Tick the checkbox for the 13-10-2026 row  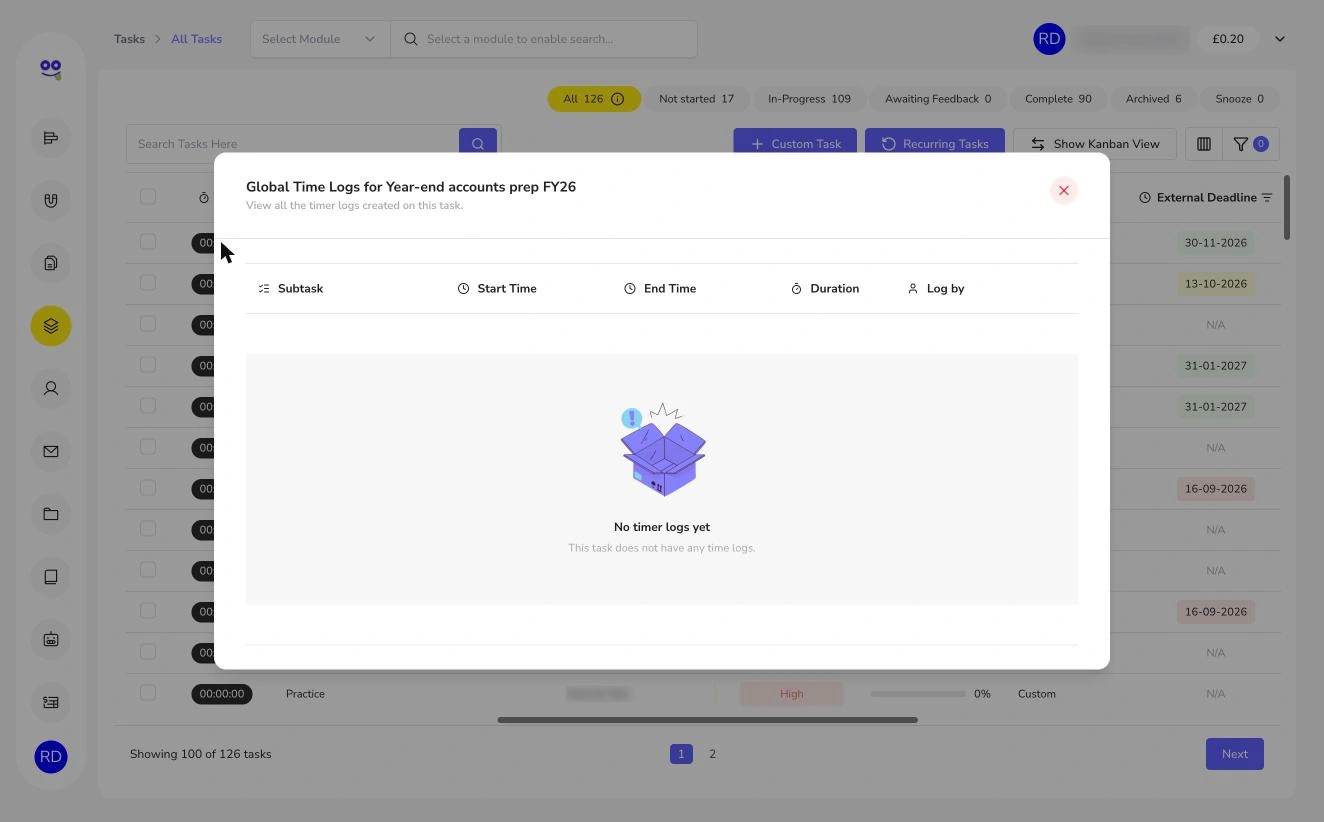point(148,283)
